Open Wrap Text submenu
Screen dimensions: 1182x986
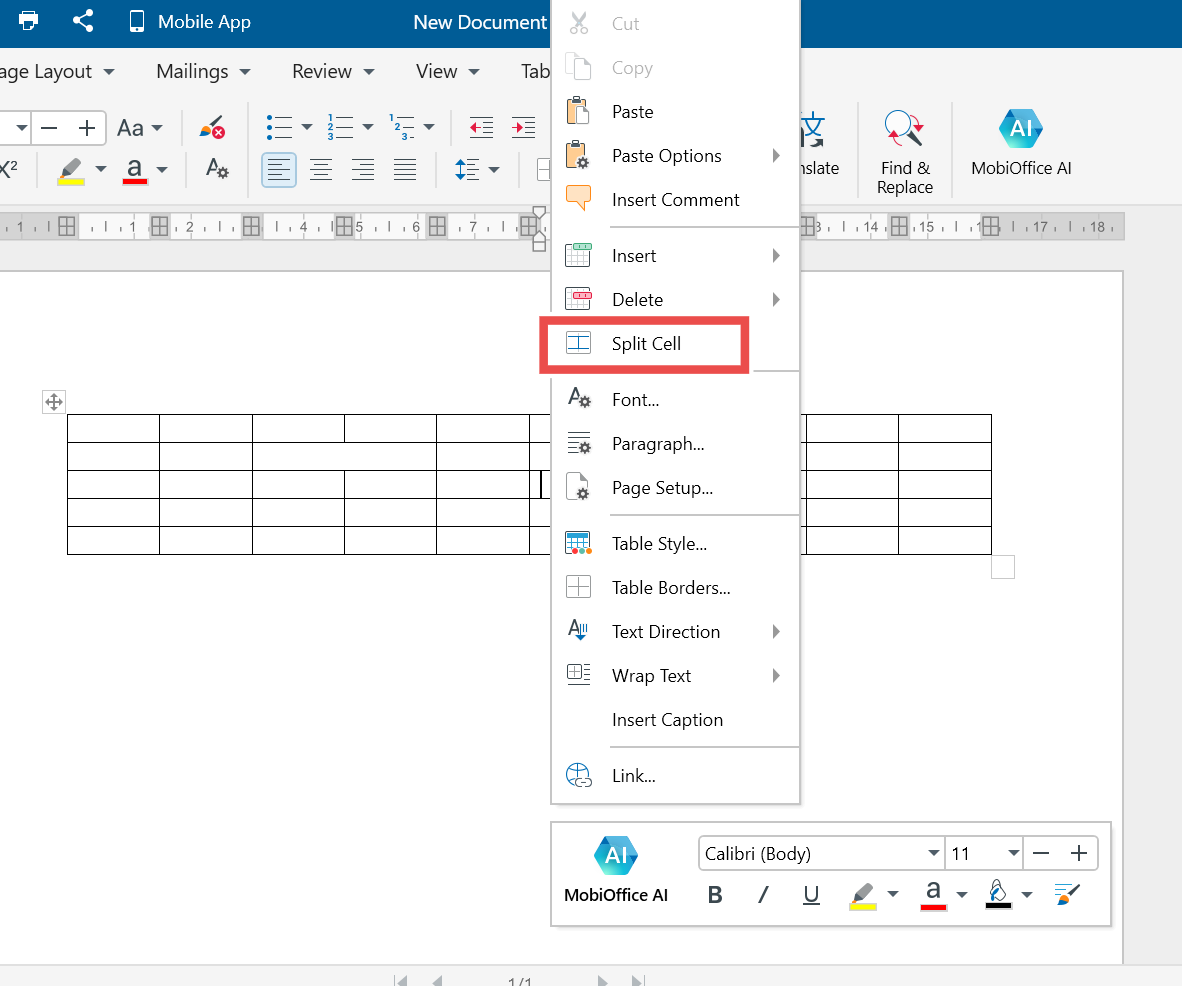point(675,675)
